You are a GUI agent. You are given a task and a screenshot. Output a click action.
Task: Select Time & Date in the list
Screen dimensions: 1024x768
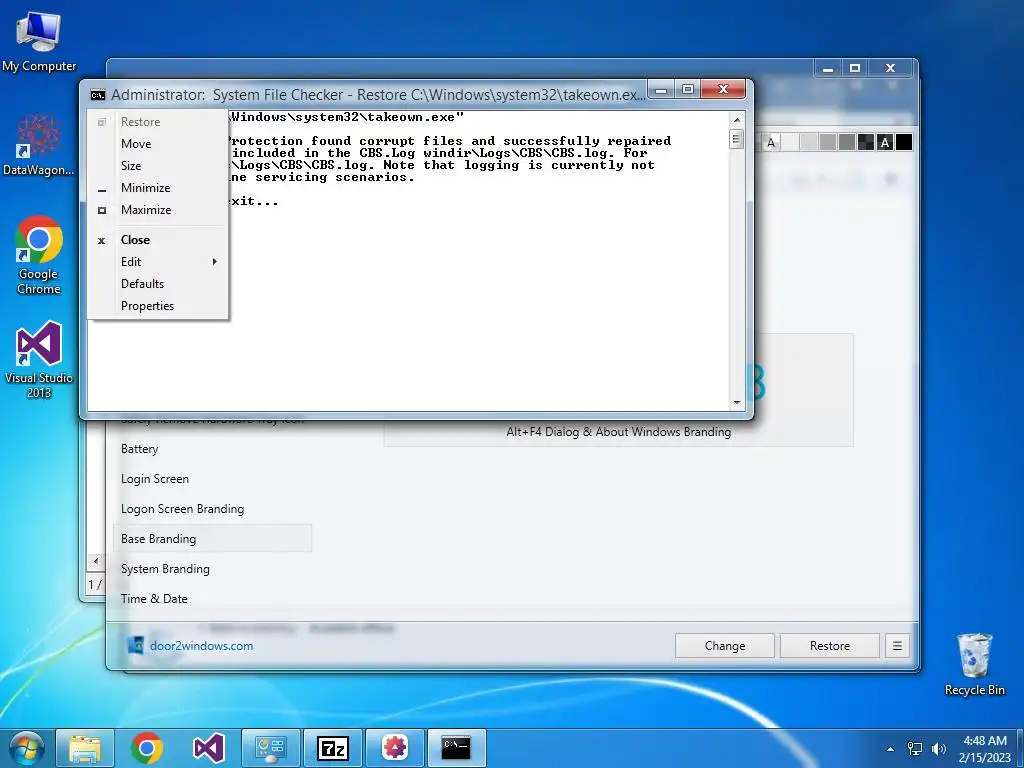(x=212, y=599)
